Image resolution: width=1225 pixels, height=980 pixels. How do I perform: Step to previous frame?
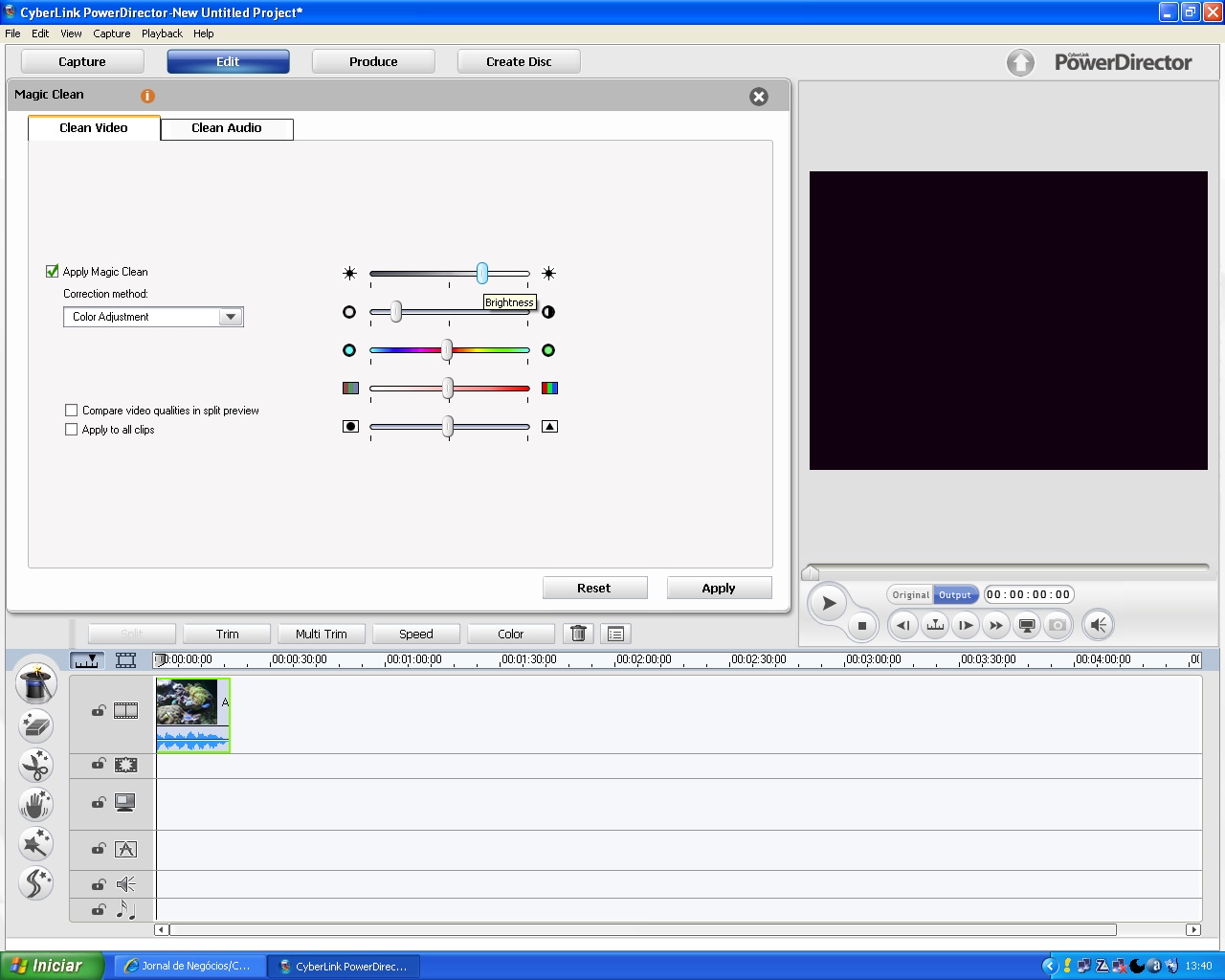point(903,625)
